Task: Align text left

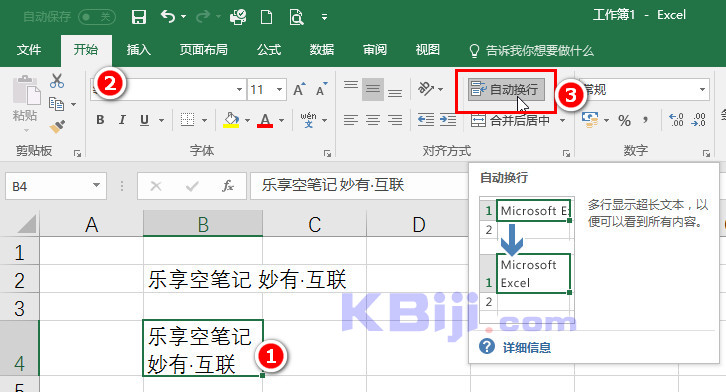Action: pos(351,120)
